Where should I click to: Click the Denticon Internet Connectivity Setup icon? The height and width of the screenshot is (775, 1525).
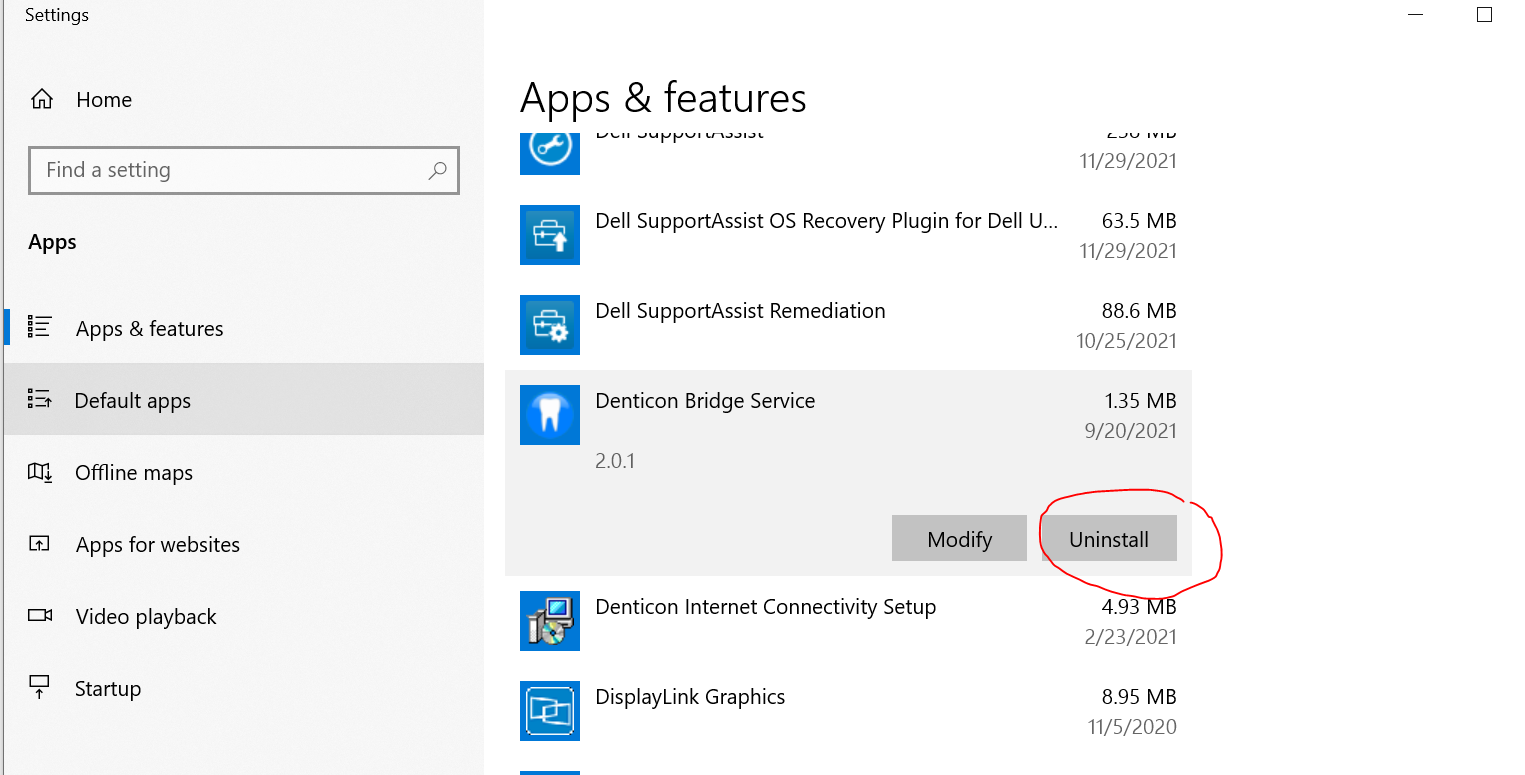(550, 621)
